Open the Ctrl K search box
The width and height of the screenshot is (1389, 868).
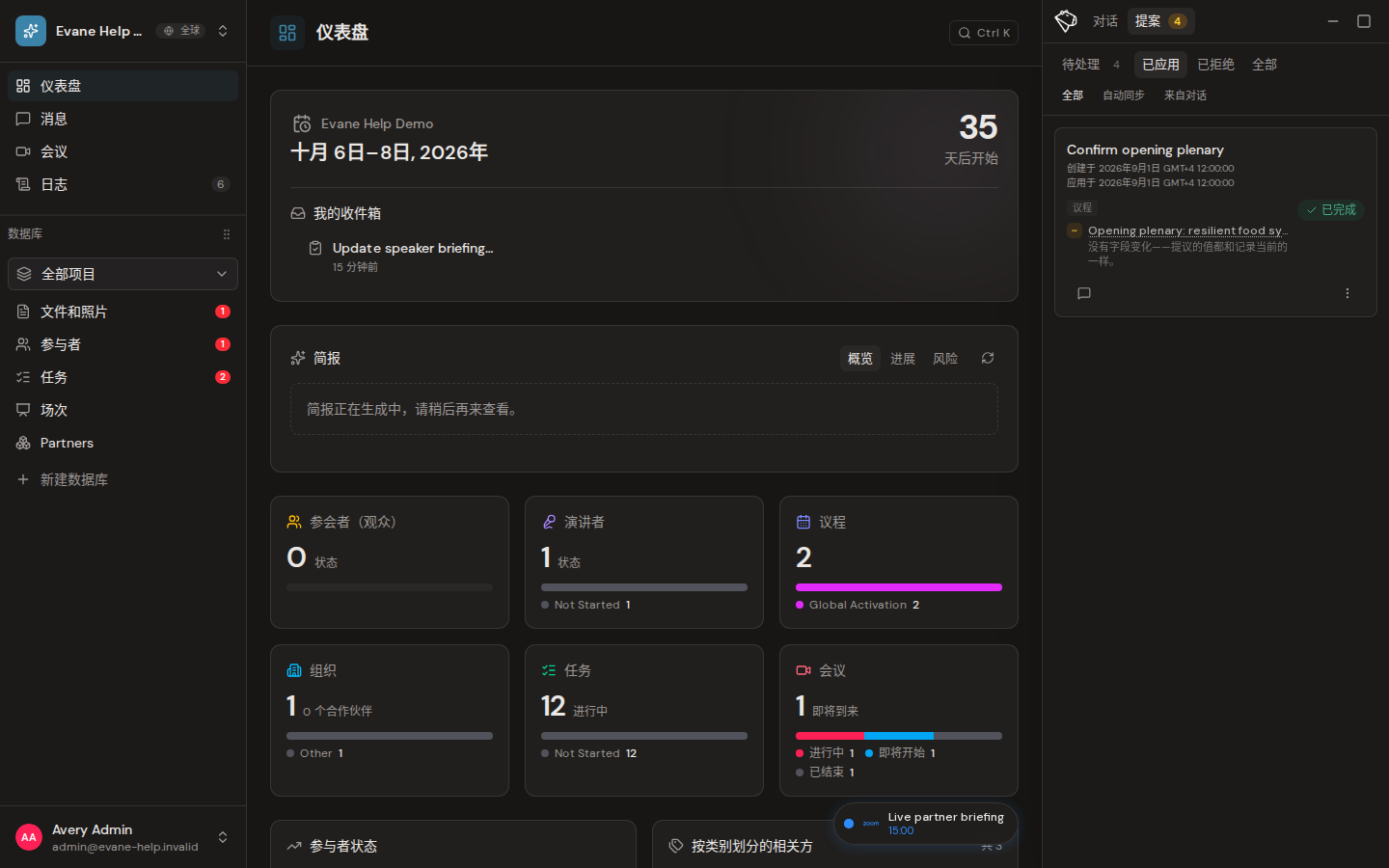click(x=984, y=33)
